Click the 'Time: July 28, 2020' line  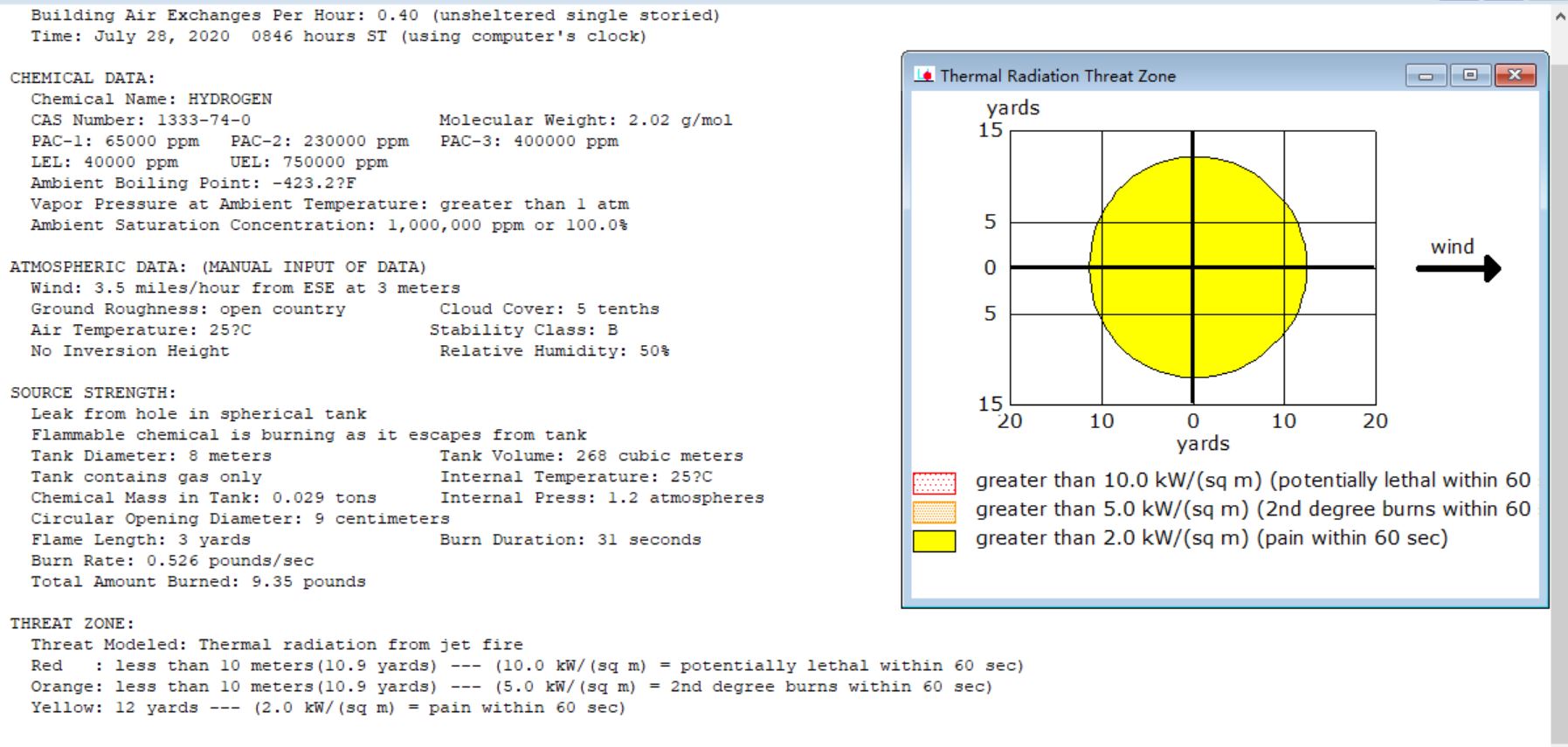click(339, 36)
